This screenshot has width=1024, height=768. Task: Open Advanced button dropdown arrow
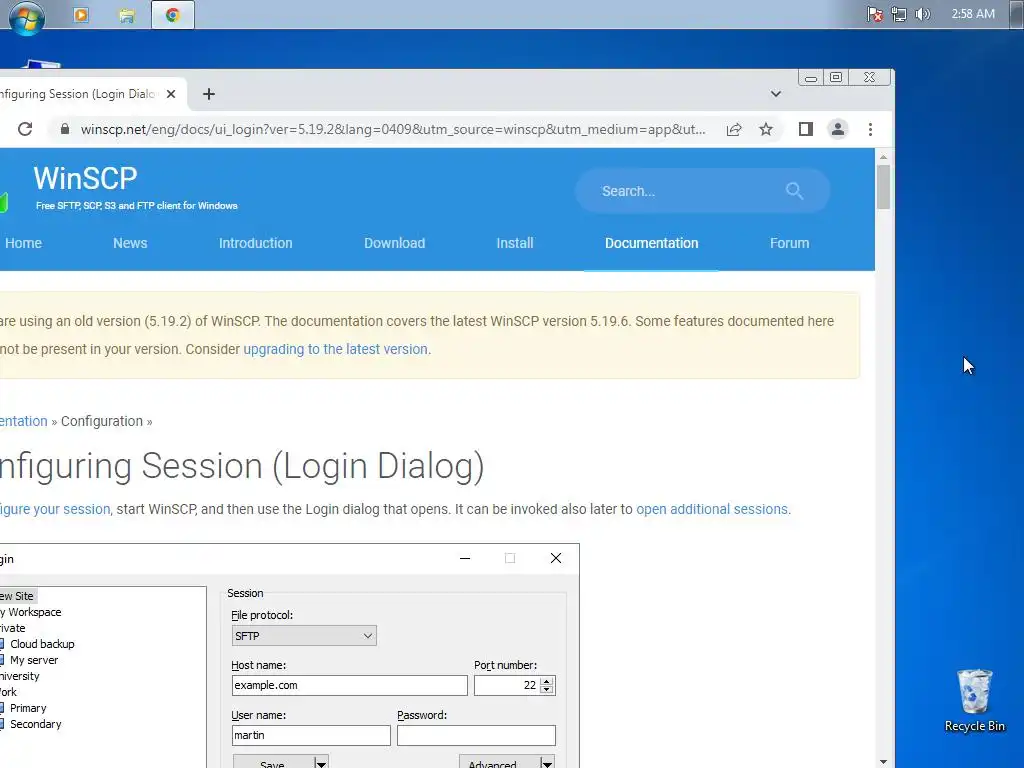(547, 762)
